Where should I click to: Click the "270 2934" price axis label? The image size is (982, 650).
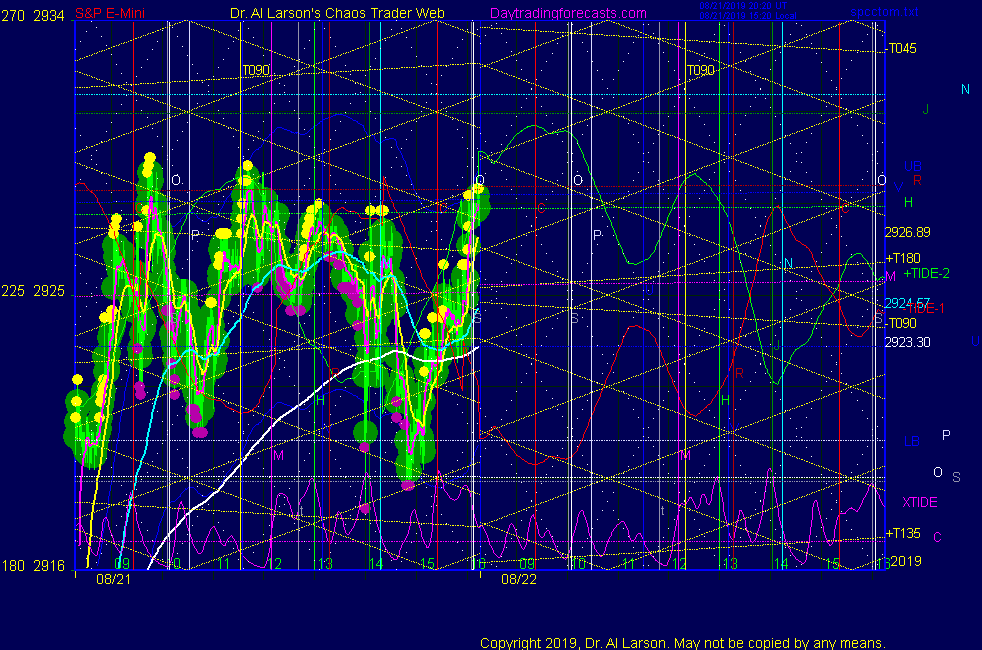pyautogui.click(x=33, y=16)
